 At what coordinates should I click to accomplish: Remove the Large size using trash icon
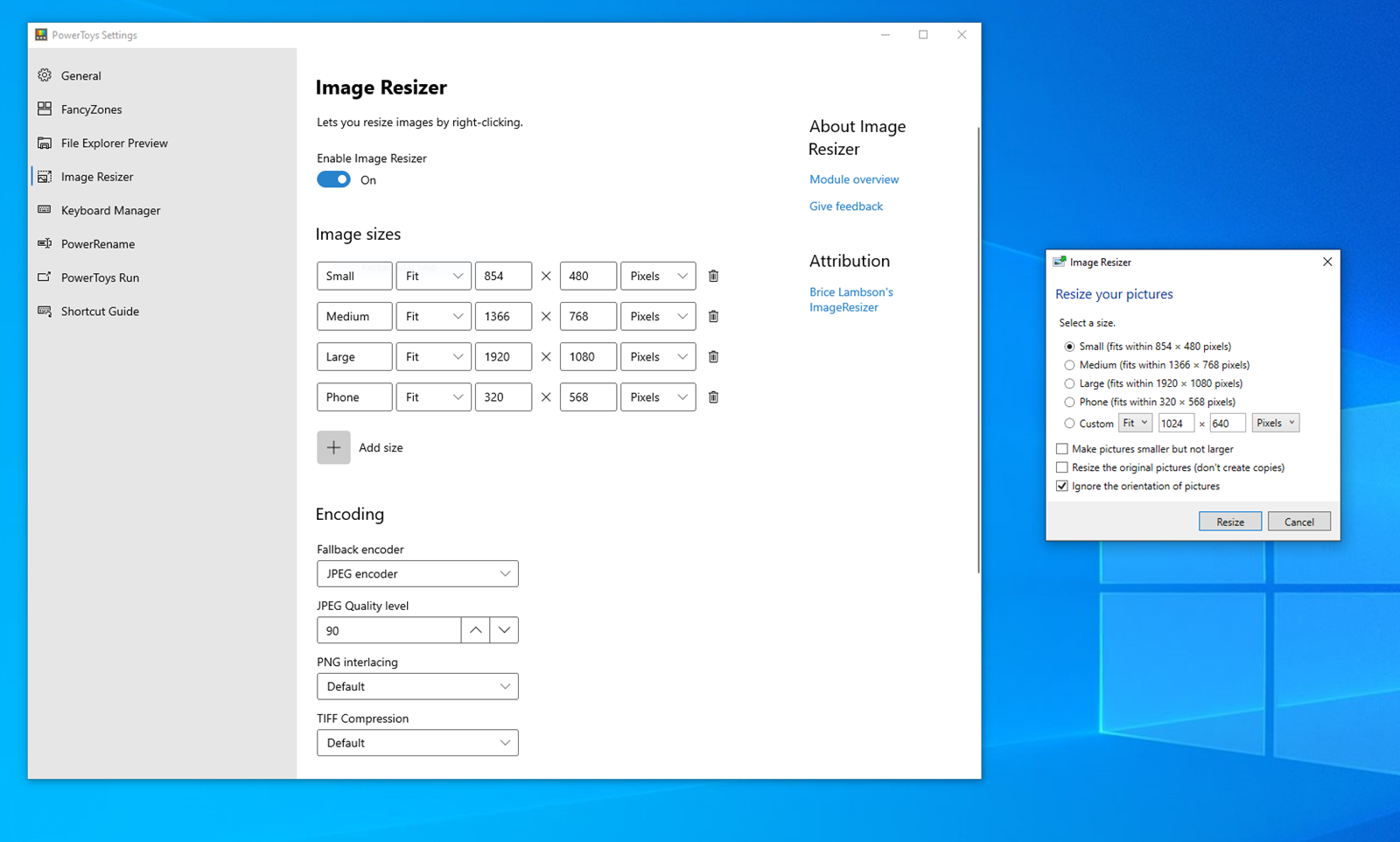[x=713, y=356]
